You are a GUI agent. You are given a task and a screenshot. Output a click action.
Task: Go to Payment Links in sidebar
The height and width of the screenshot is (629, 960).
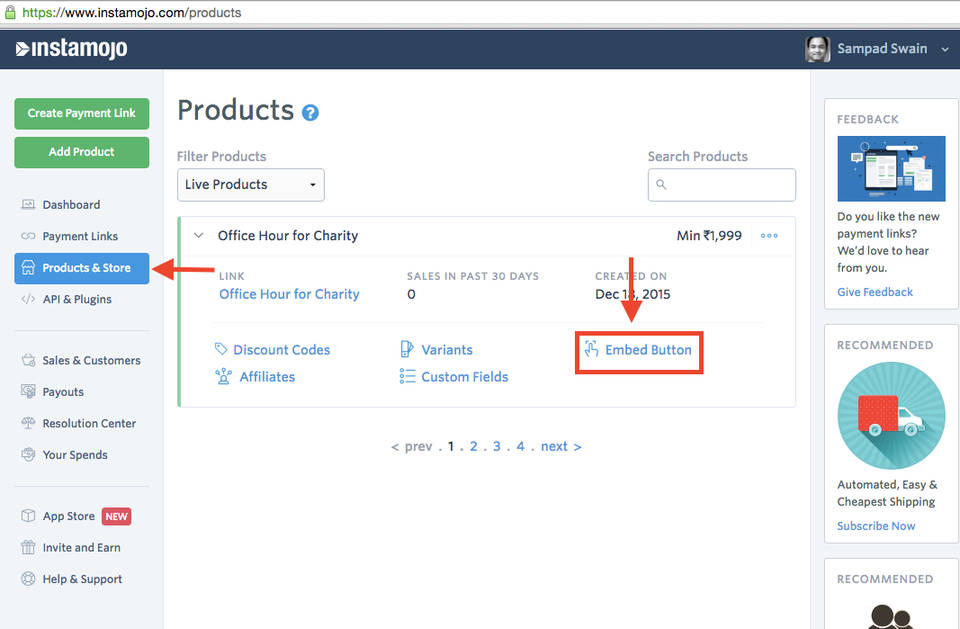tap(80, 236)
